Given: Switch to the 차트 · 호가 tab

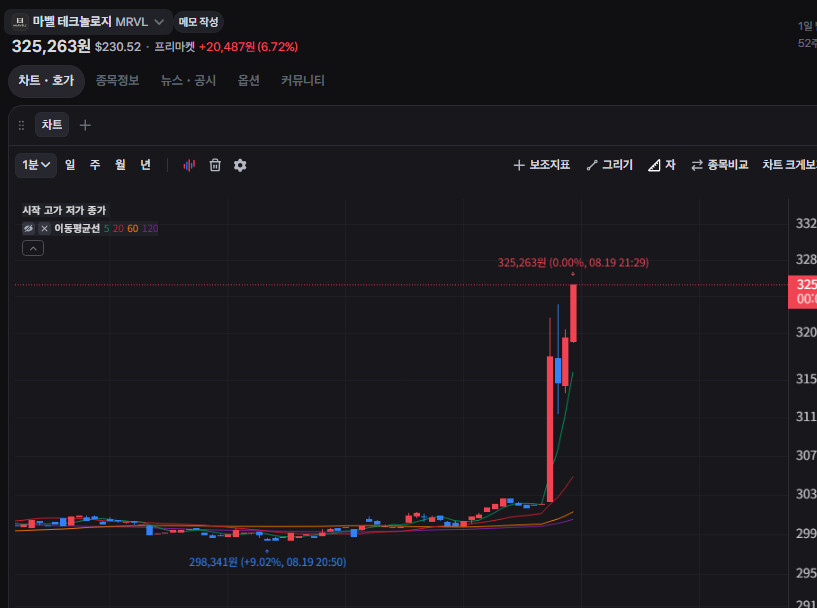Looking at the screenshot, I should pyautogui.click(x=46, y=81).
